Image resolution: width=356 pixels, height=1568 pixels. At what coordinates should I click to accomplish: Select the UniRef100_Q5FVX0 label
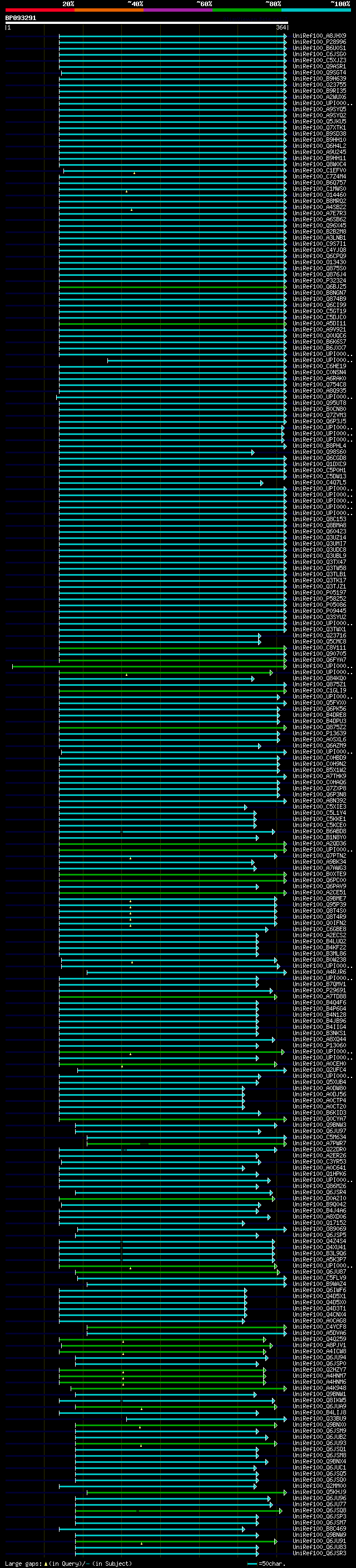pyautogui.click(x=319, y=703)
